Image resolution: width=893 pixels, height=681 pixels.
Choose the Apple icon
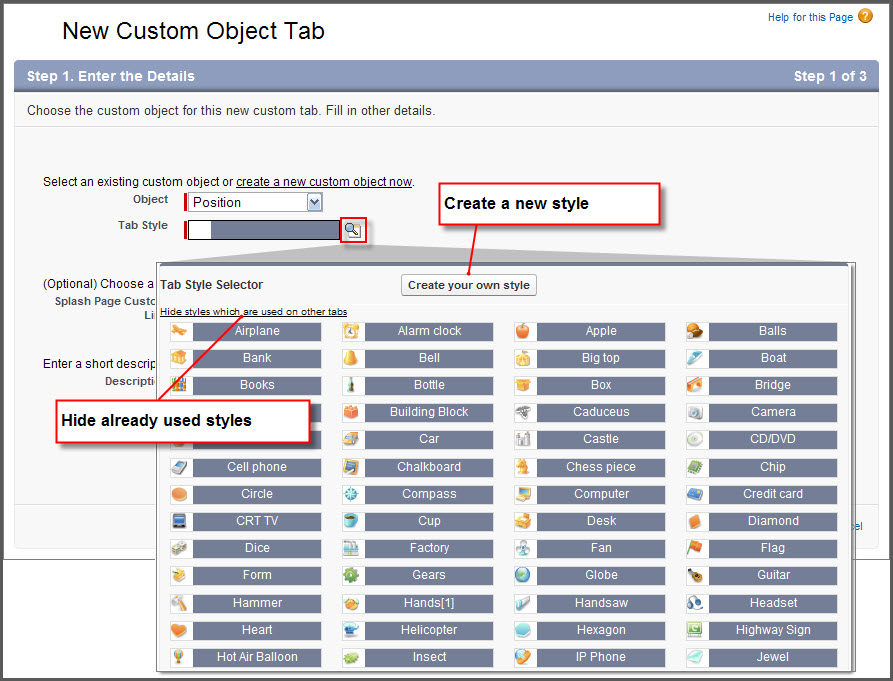523,331
